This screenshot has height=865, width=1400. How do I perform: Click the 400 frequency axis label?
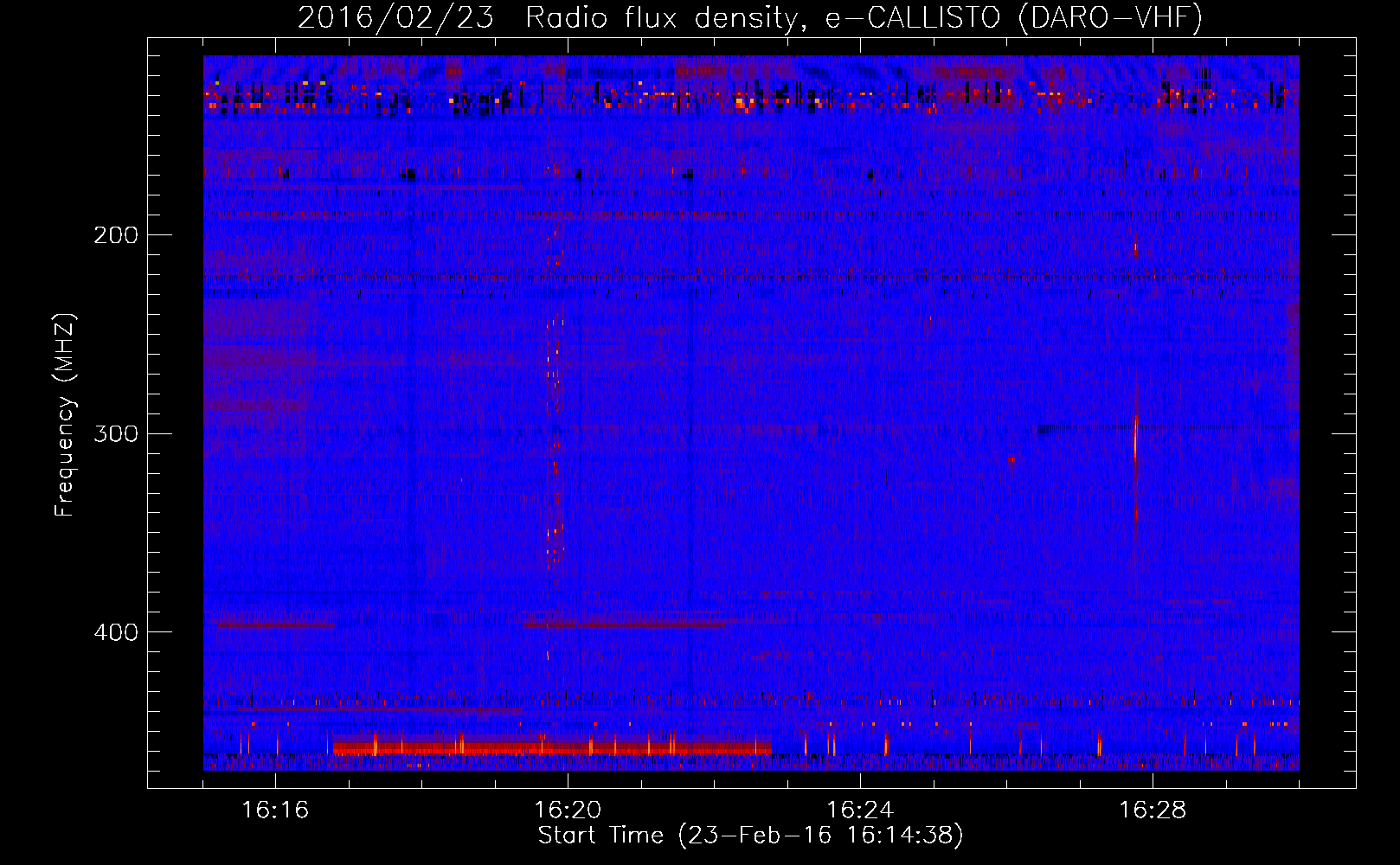[x=116, y=632]
